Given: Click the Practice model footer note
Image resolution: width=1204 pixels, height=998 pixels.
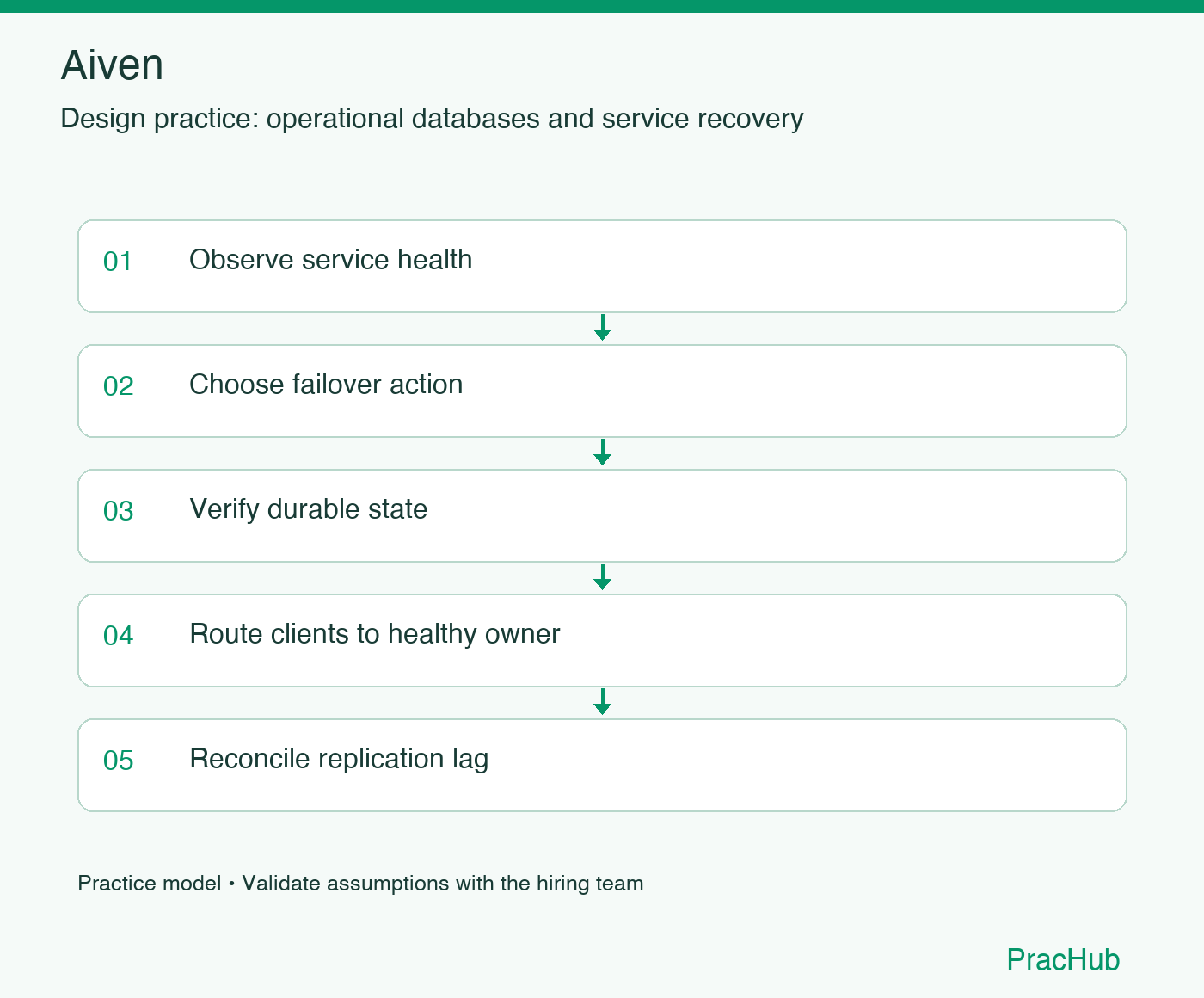Looking at the screenshot, I should click(x=360, y=884).
